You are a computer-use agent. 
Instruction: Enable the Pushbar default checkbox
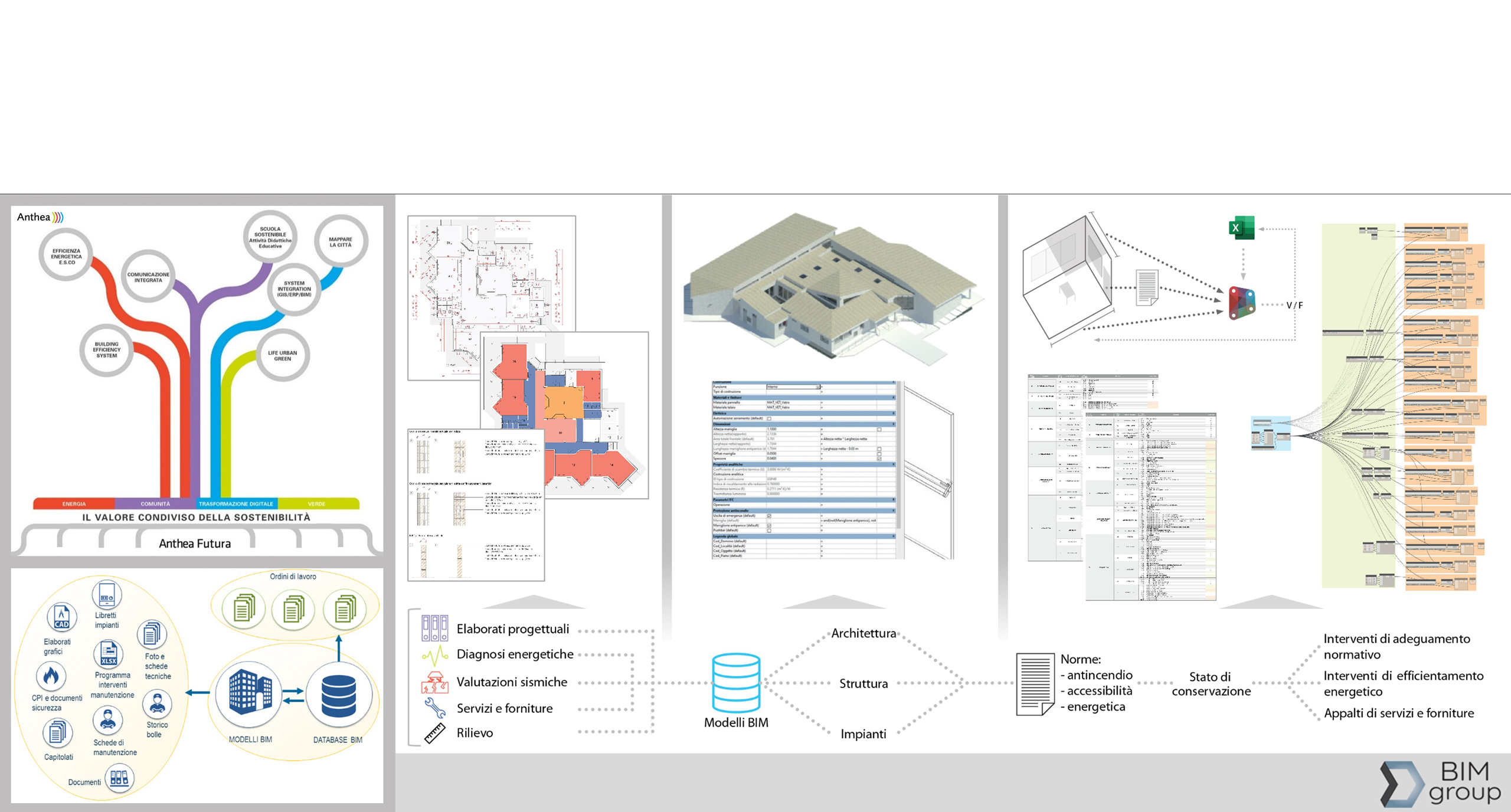[x=769, y=531]
